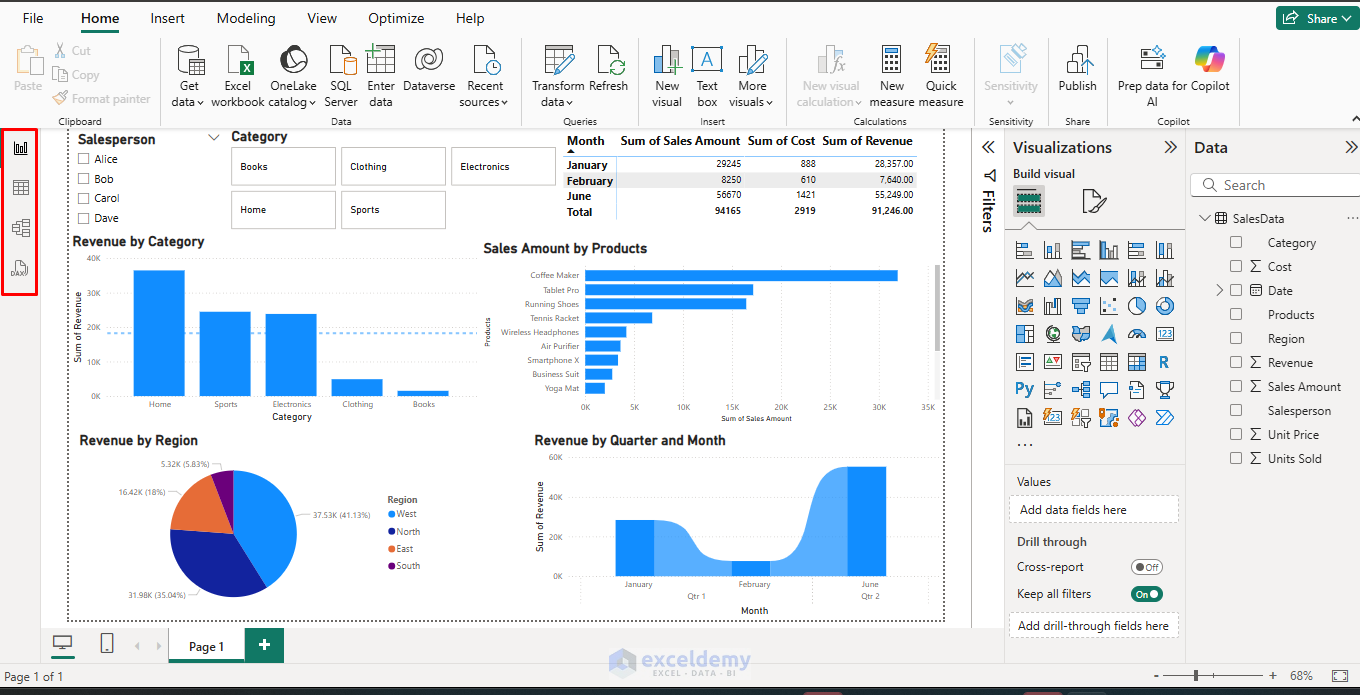Insert a New visual
This screenshot has height=695, width=1360.
click(x=667, y=76)
